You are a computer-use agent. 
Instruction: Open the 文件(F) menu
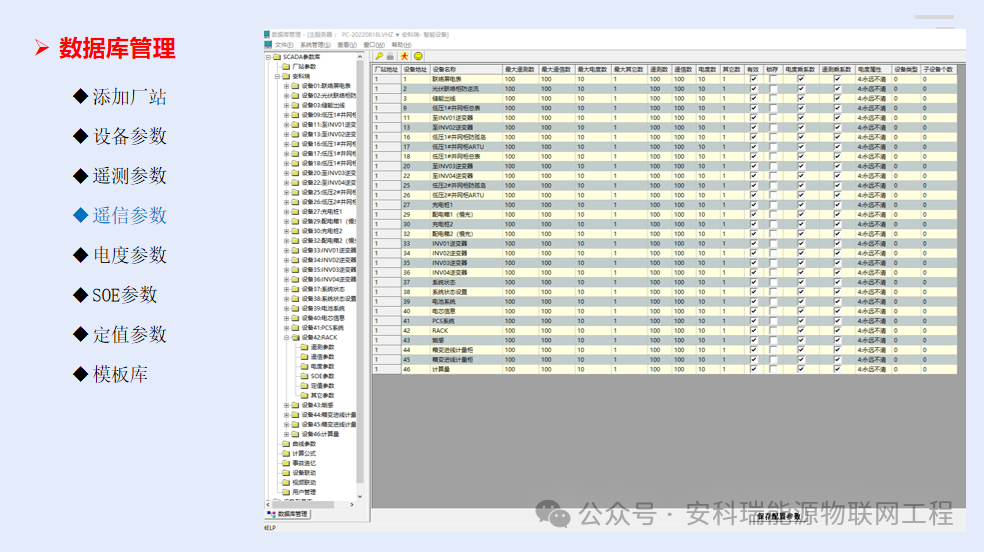284,45
